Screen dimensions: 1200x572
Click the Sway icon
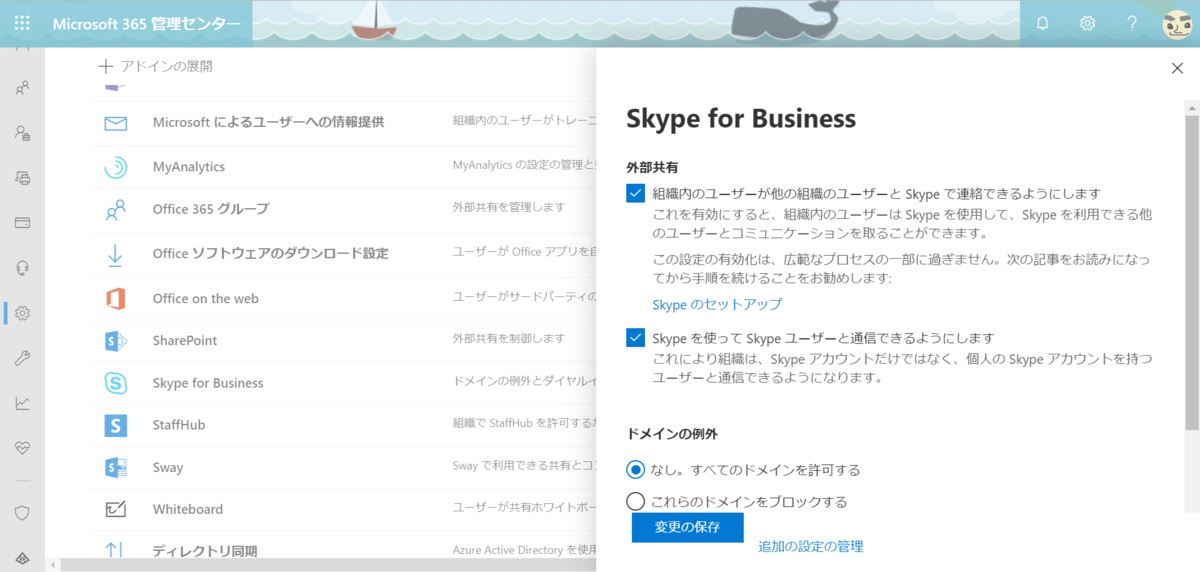coord(116,467)
